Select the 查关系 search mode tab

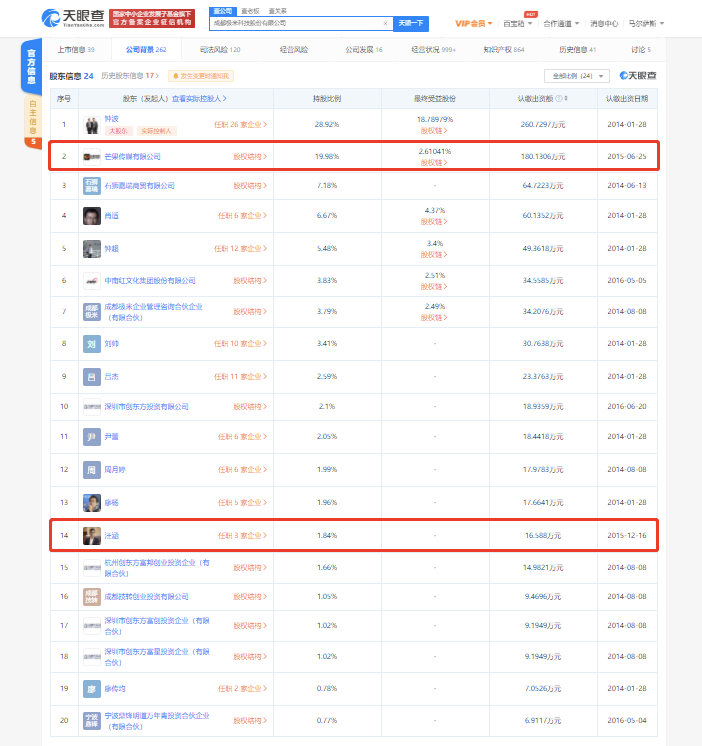coord(278,11)
